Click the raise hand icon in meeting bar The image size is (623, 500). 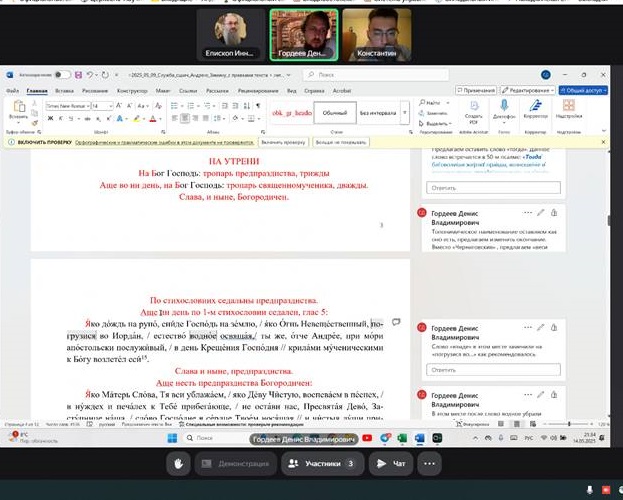pyautogui.click(x=179, y=463)
